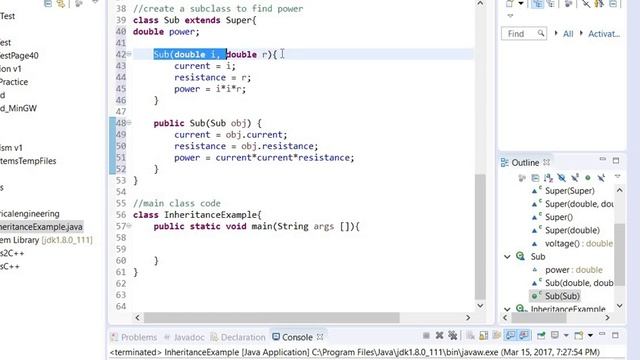The height and width of the screenshot is (360, 640).
Task: Click the editor horizontal scrollbar thumb
Action: [x=271, y=318]
